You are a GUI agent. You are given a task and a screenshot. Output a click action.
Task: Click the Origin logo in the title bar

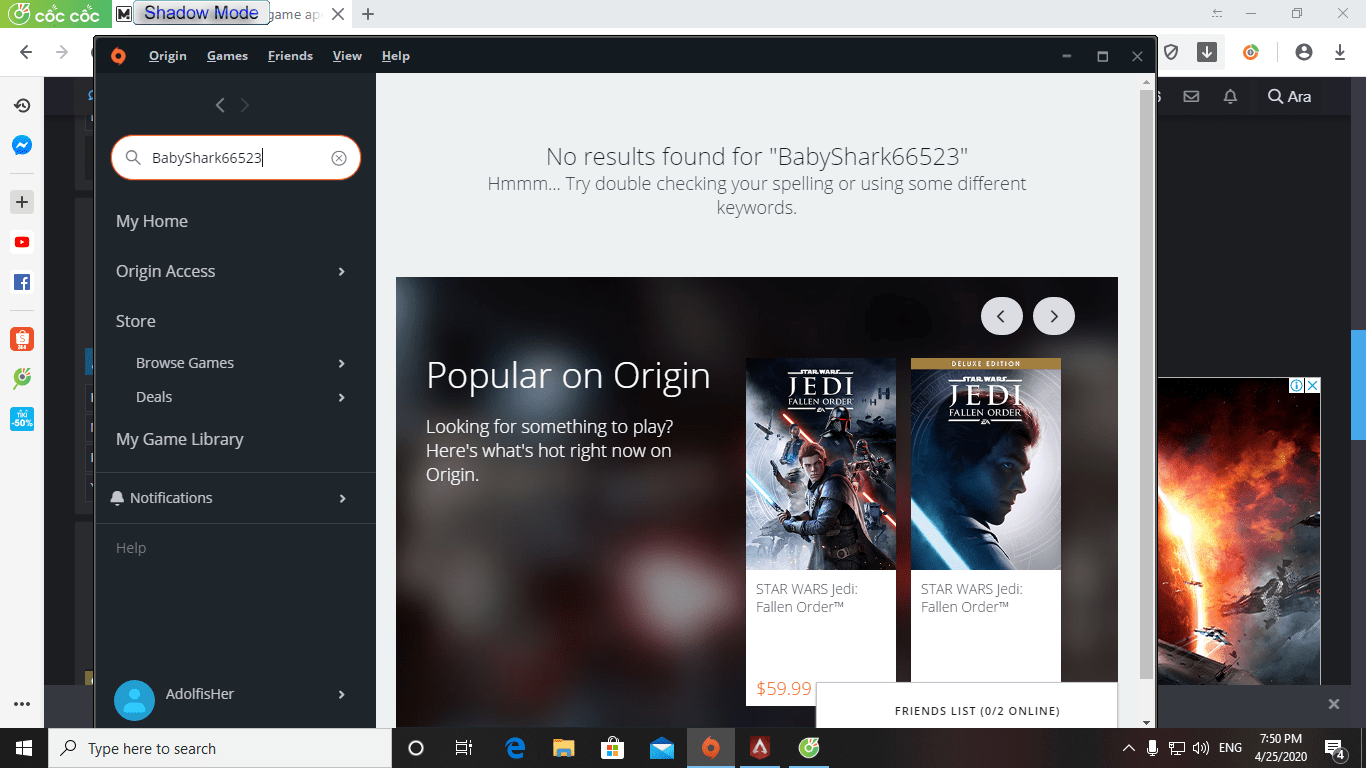click(x=118, y=56)
